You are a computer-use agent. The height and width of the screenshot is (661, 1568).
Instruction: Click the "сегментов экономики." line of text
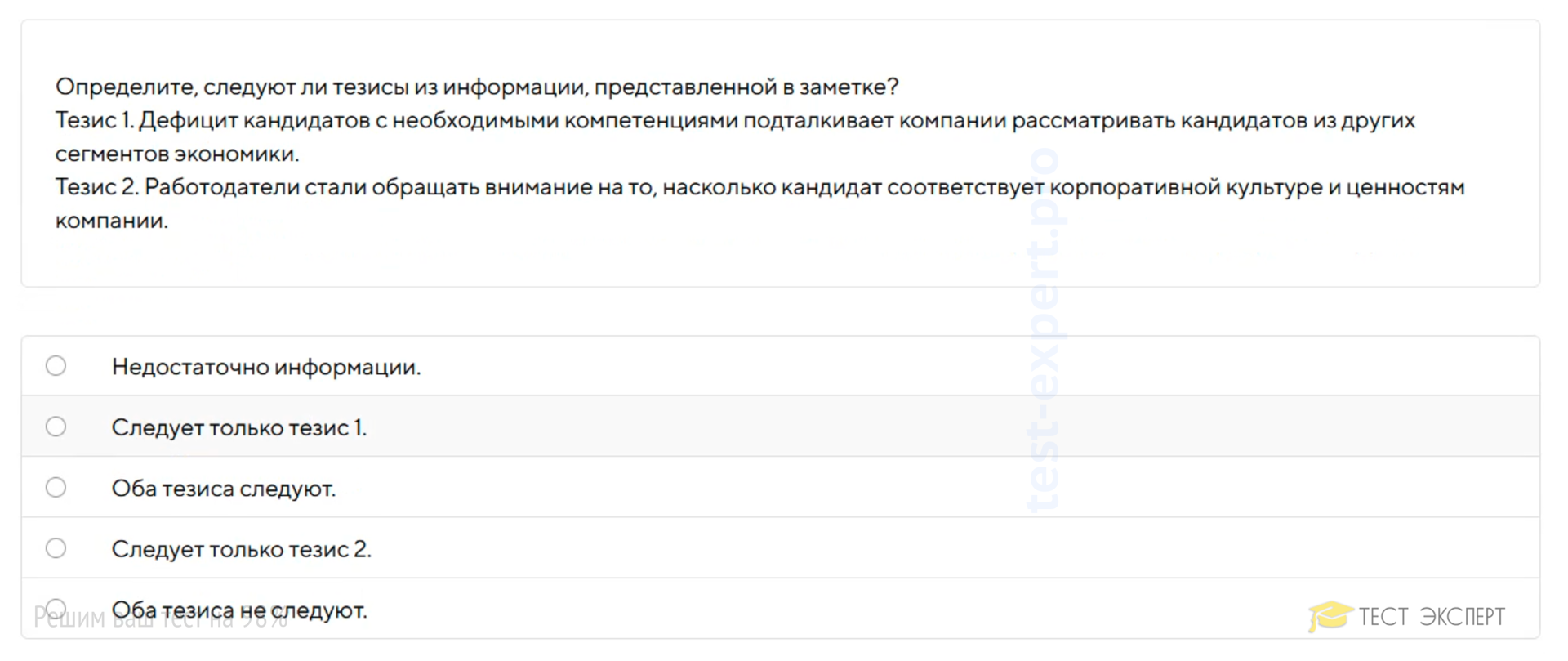177,154
